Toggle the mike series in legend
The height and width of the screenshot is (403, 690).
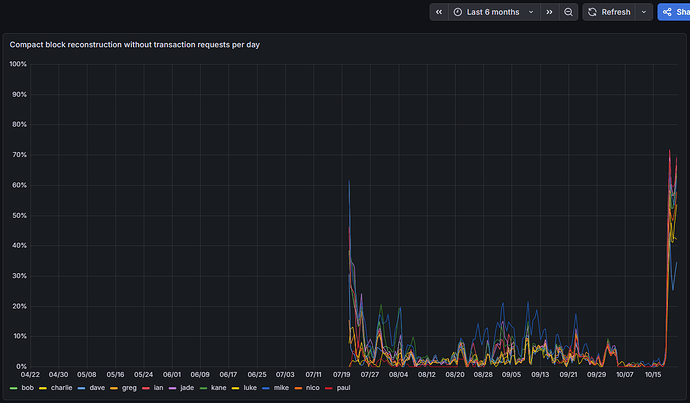click(281, 388)
